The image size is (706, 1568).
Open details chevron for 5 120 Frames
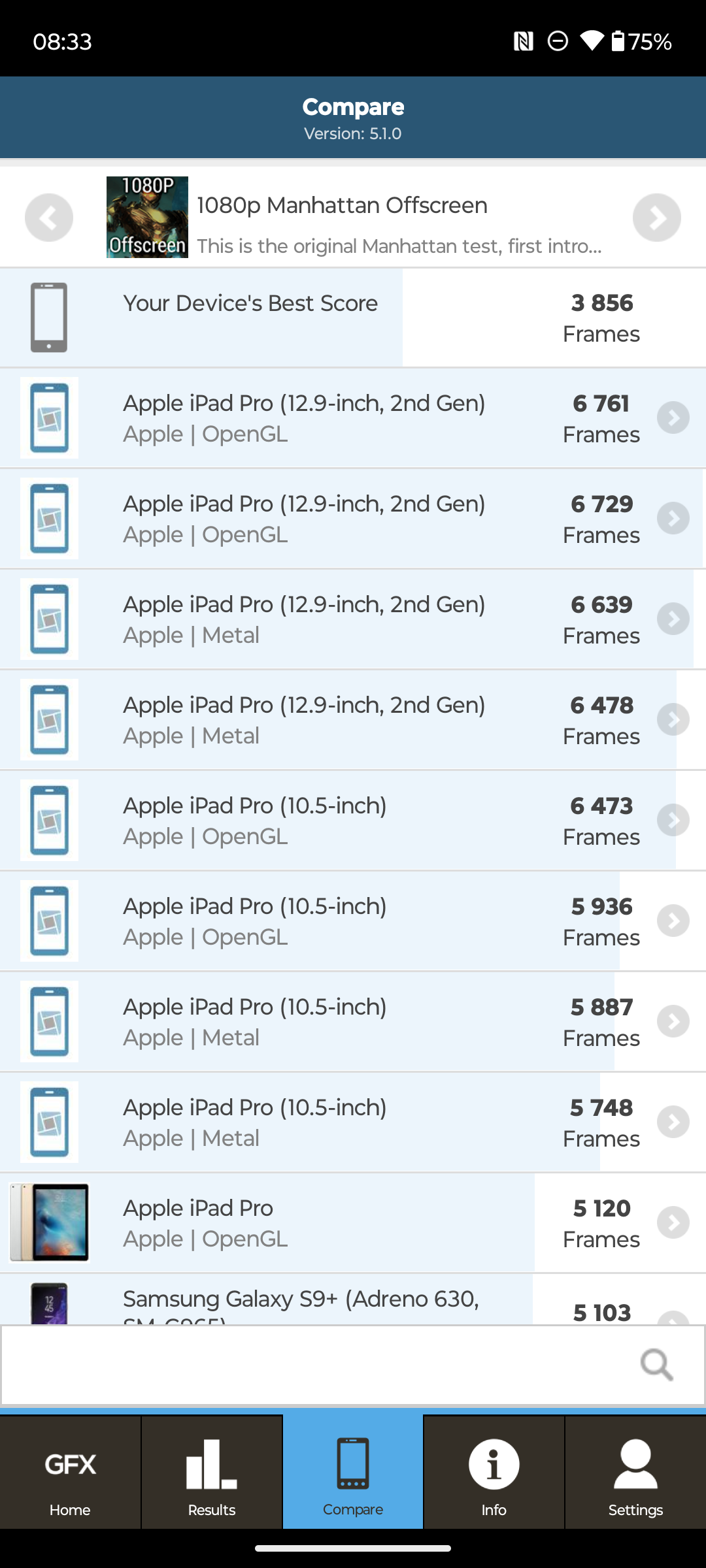coord(673,1223)
